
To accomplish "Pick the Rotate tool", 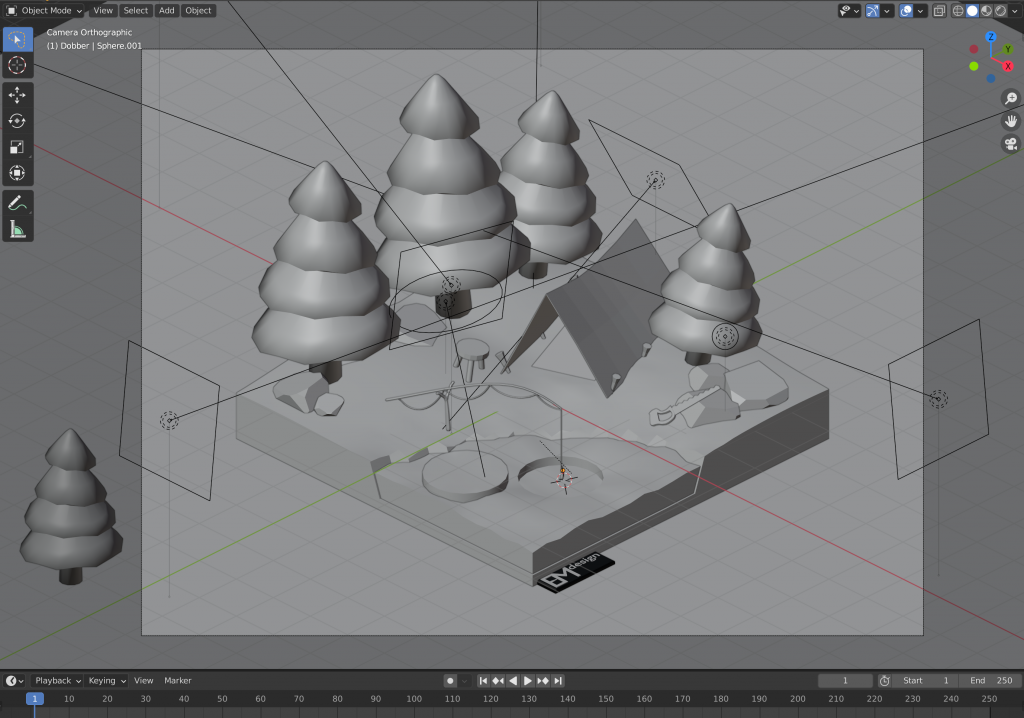I will pyautogui.click(x=17, y=121).
